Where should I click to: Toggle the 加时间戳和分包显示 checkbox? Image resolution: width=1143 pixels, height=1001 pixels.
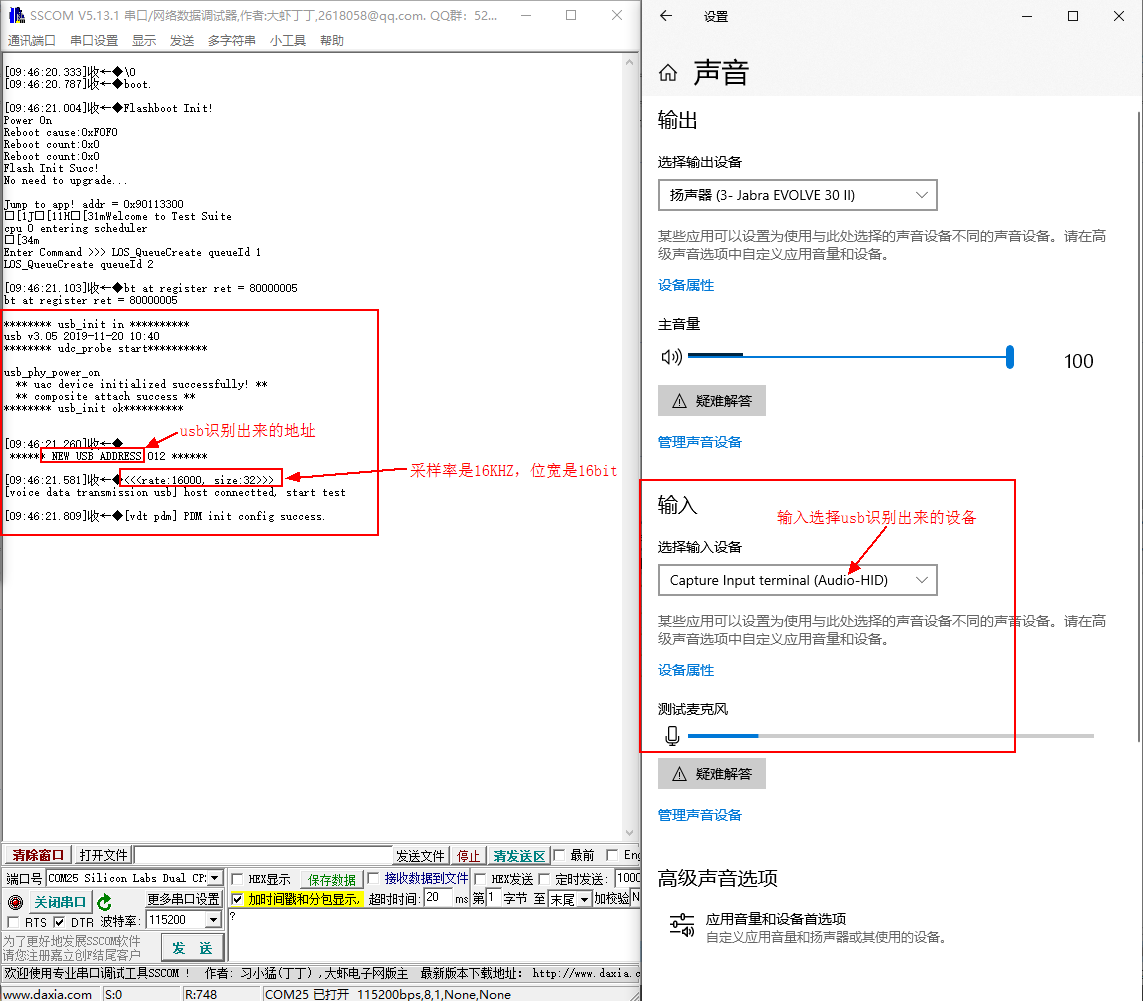coord(238,899)
